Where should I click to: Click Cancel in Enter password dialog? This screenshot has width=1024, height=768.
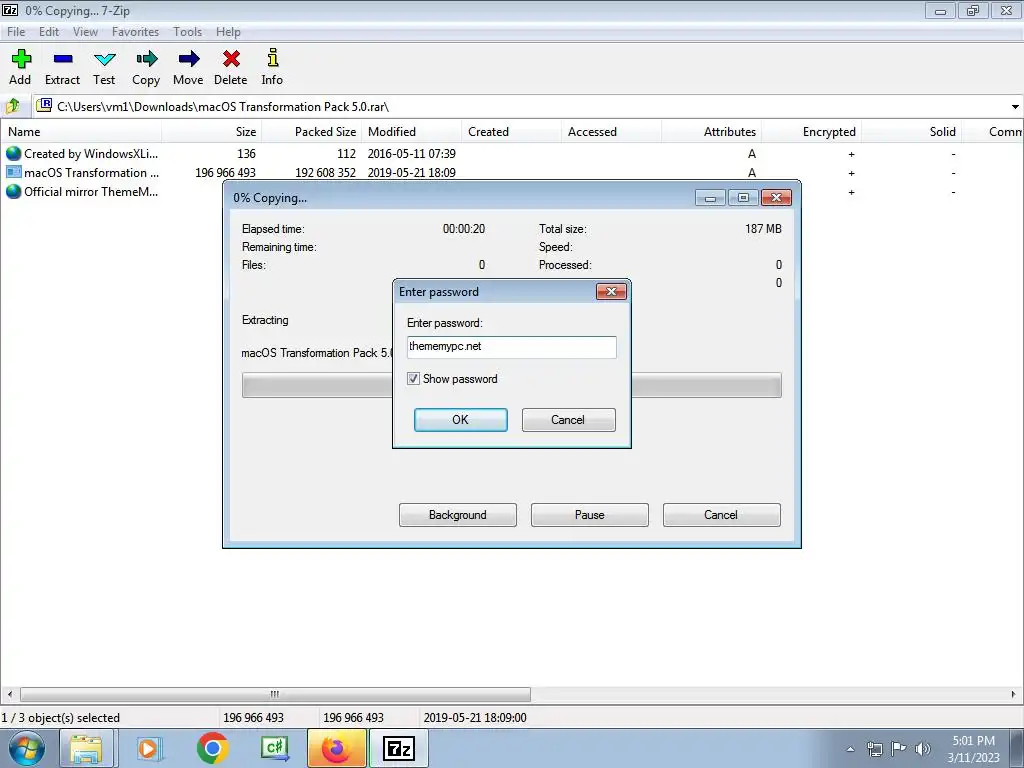pyautogui.click(x=568, y=420)
